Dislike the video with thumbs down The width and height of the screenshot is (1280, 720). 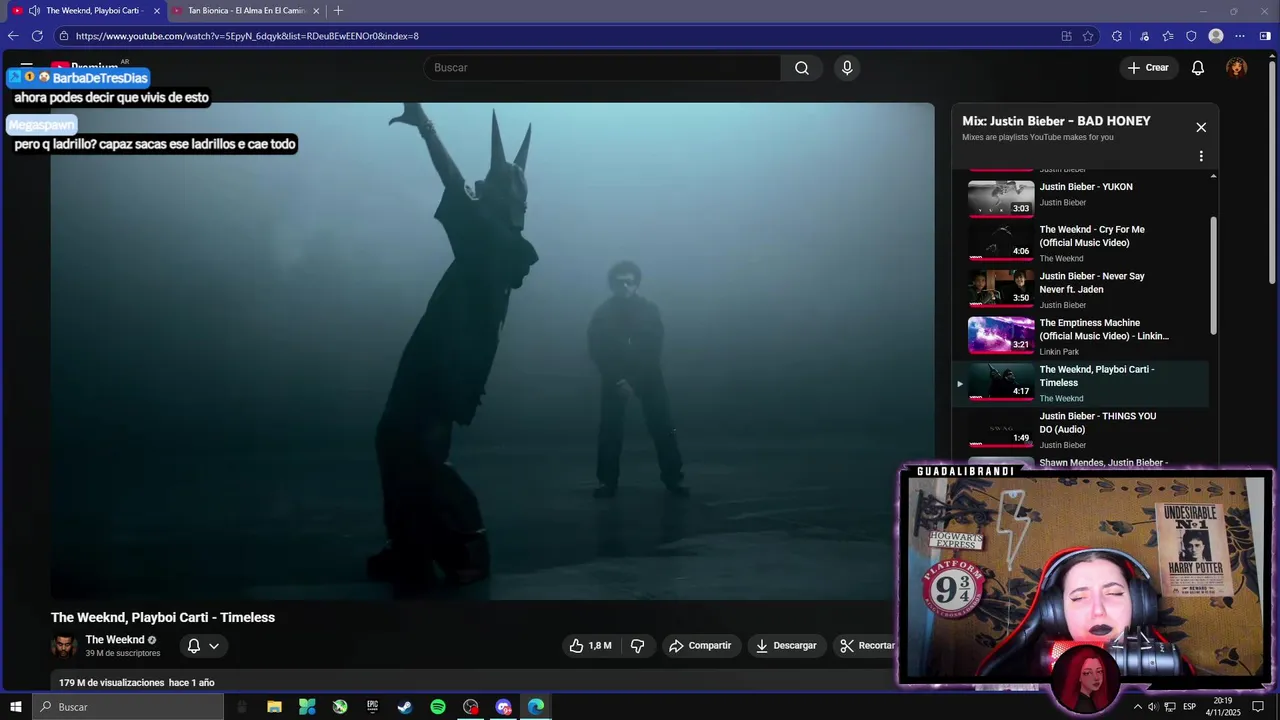tap(637, 646)
